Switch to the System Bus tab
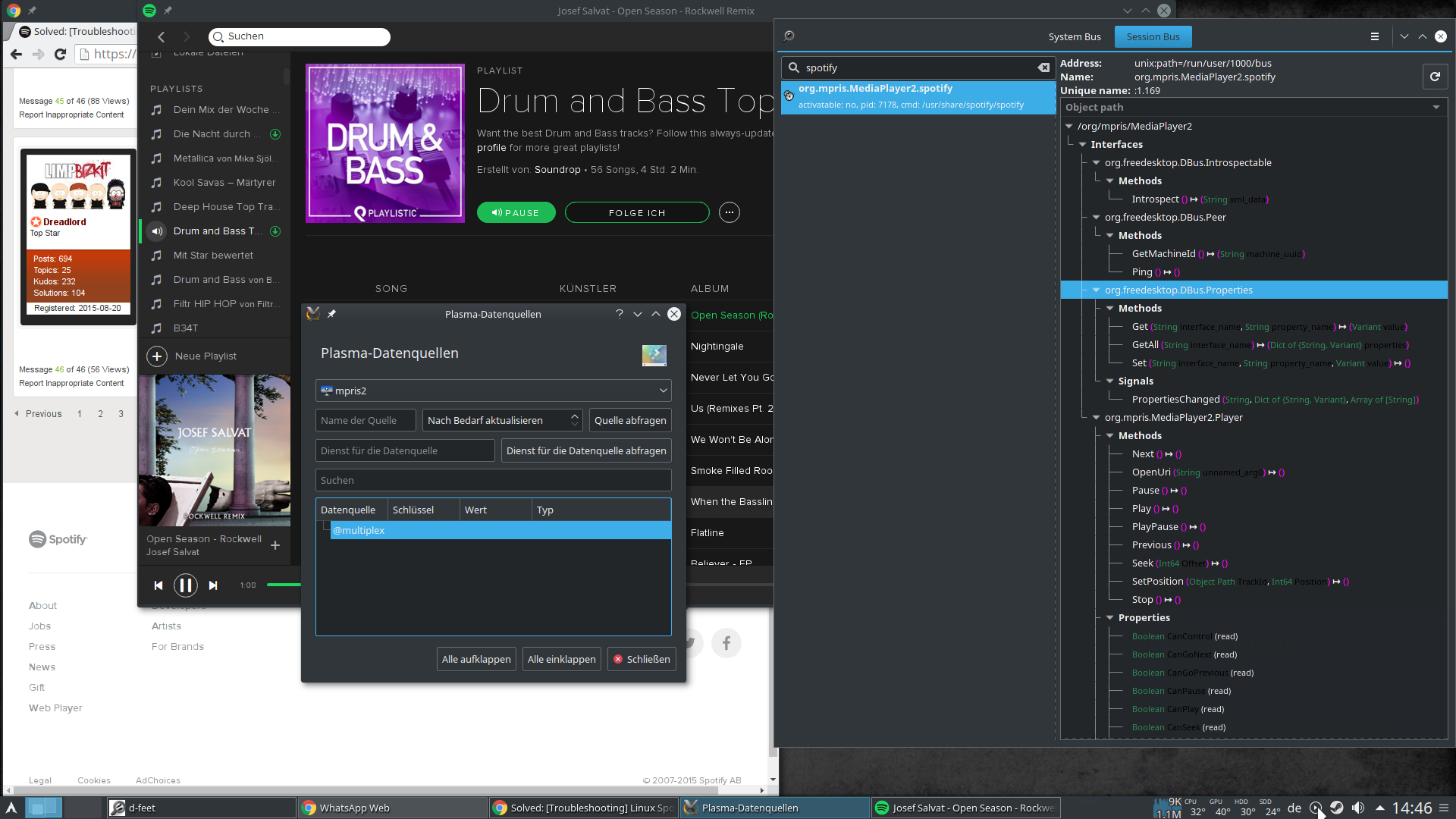The image size is (1456, 819). (1074, 36)
